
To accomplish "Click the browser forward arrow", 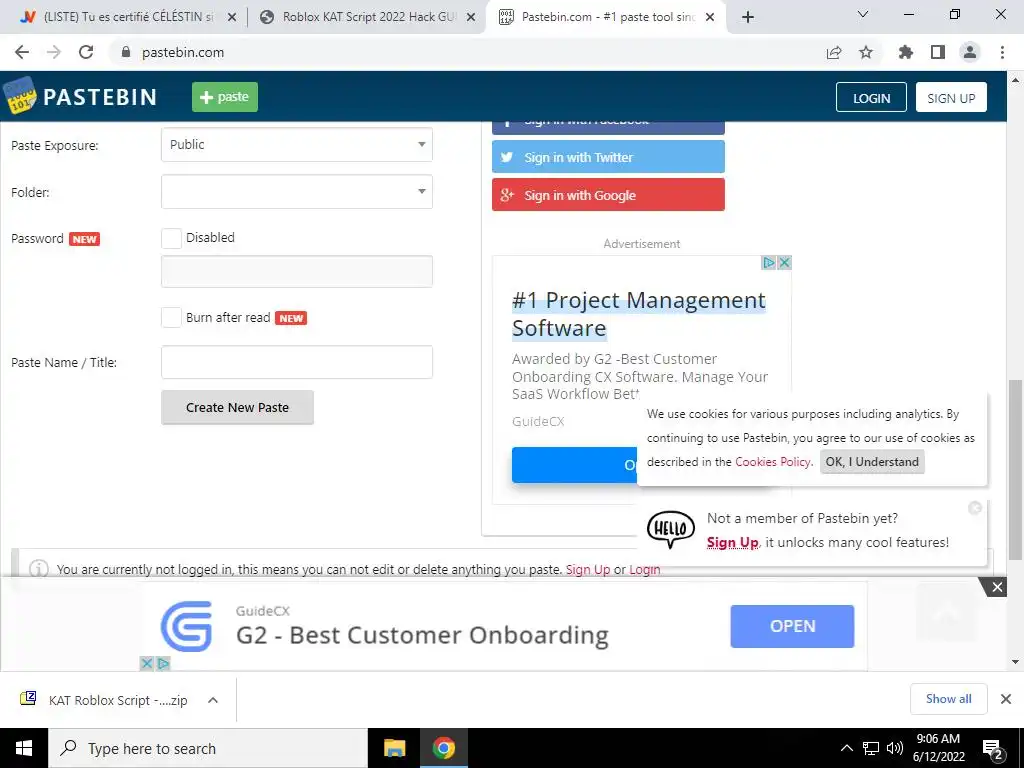I will point(54,52).
